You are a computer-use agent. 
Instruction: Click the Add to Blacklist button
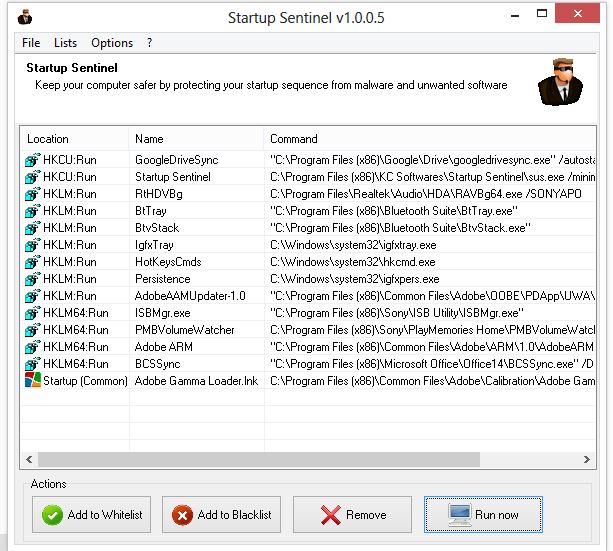pyautogui.click(x=221, y=515)
